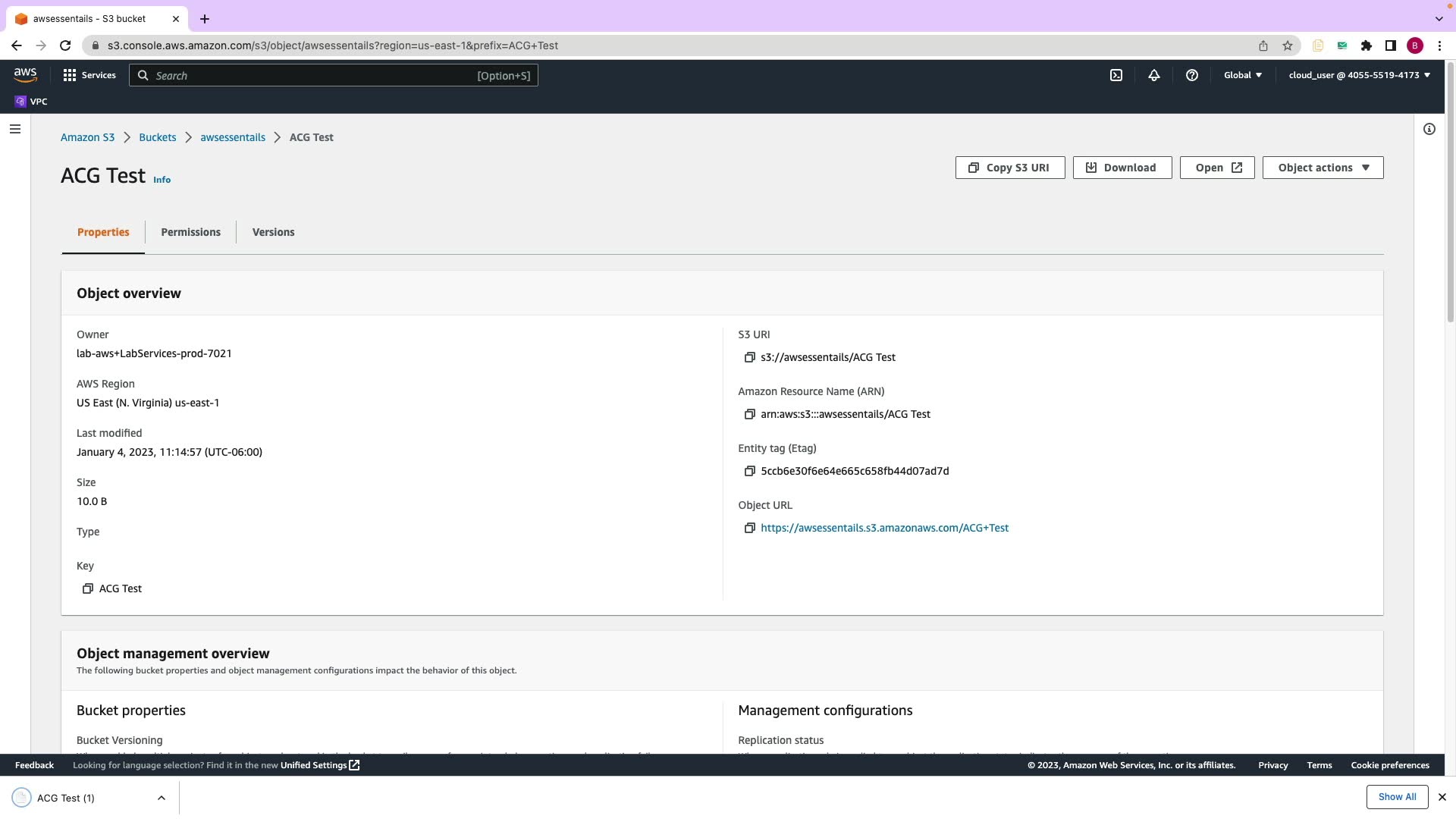Go to awsessentails bucket breadcrumb
The height and width of the screenshot is (819, 1456).
[233, 137]
